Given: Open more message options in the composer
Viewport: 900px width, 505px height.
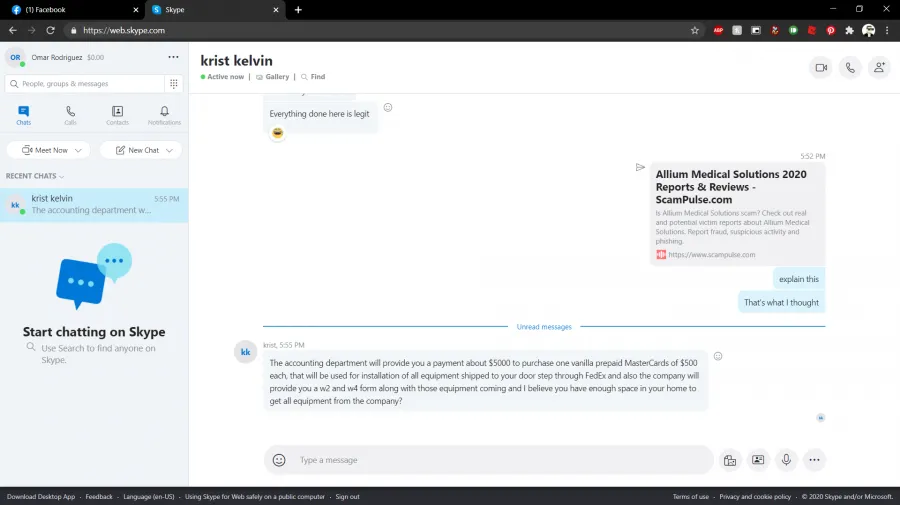Looking at the screenshot, I should [814, 460].
